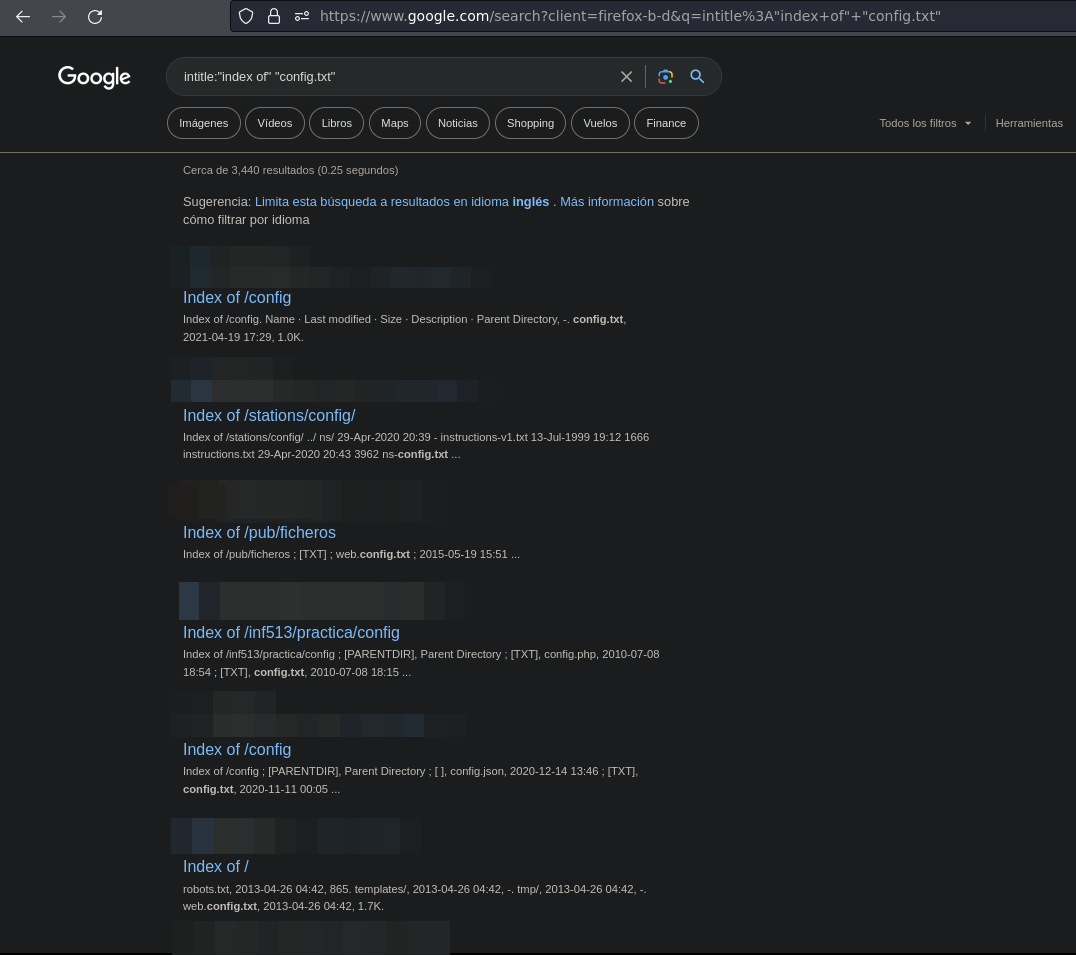Open site permissions icon in address bar
The image size is (1076, 956).
(x=301, y=16)
